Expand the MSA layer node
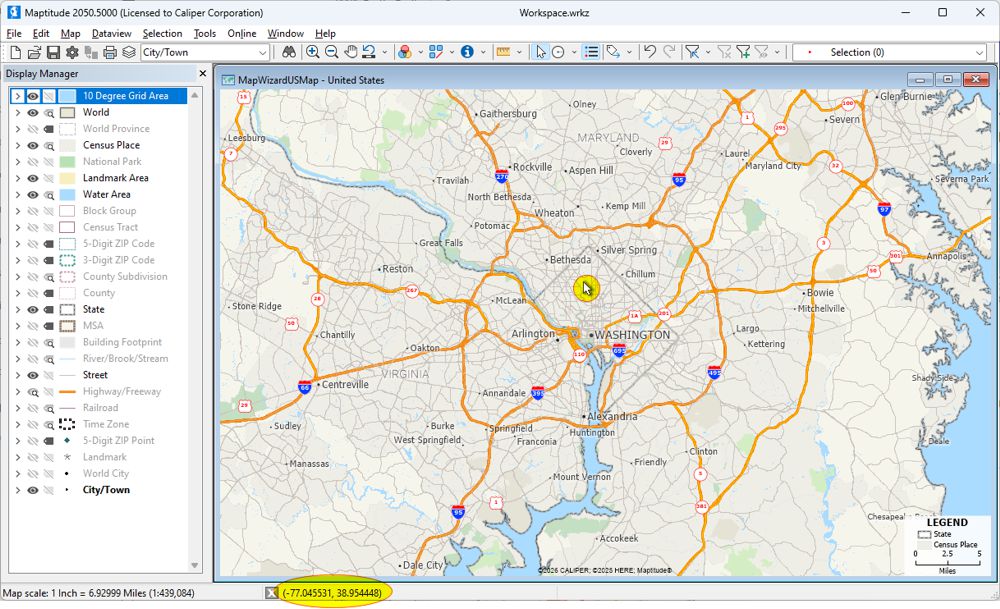The width and height of the screenshot is (1000, 609). coord(18,326)
